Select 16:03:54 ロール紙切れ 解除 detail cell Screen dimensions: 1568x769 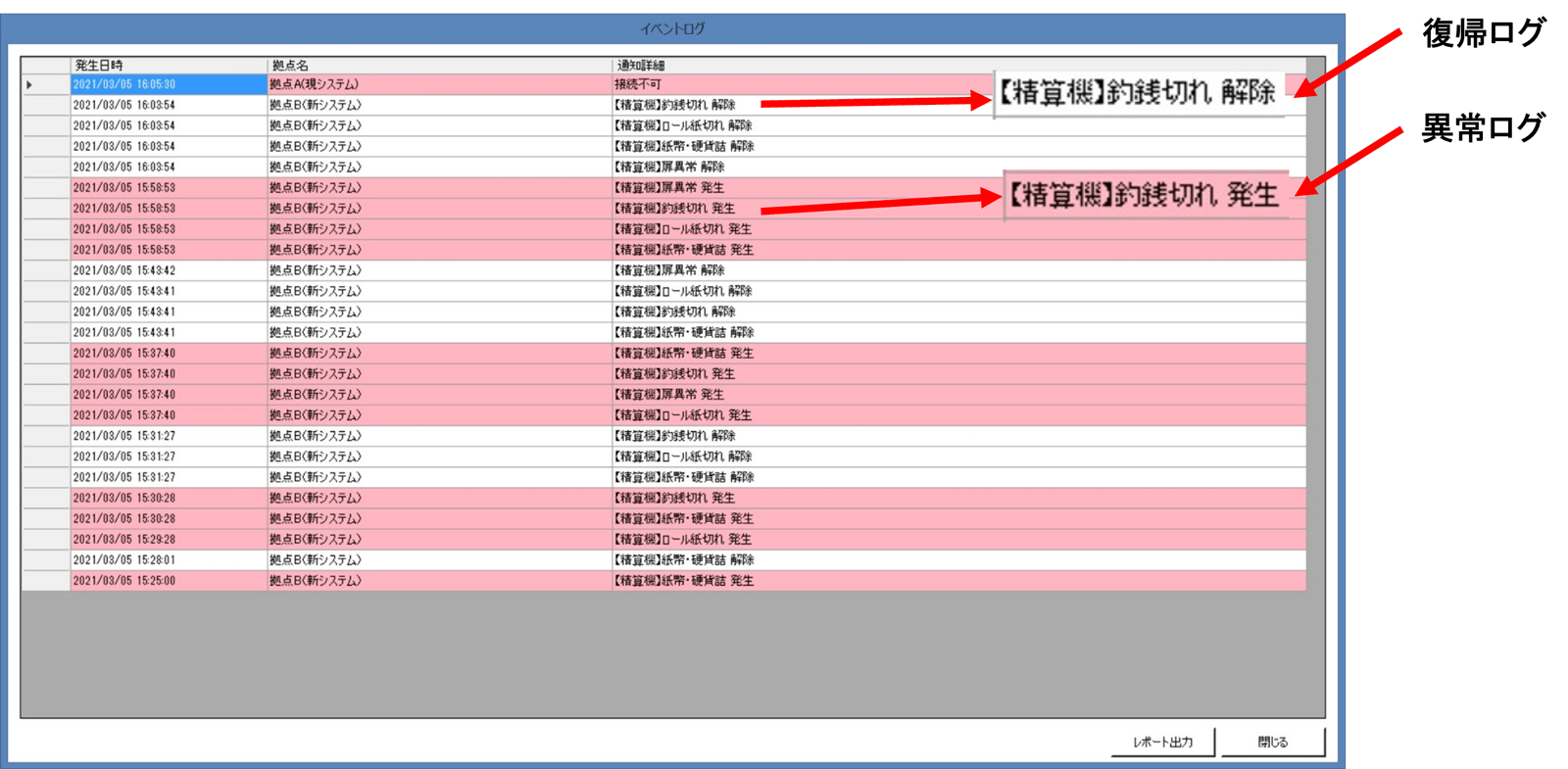958,125
